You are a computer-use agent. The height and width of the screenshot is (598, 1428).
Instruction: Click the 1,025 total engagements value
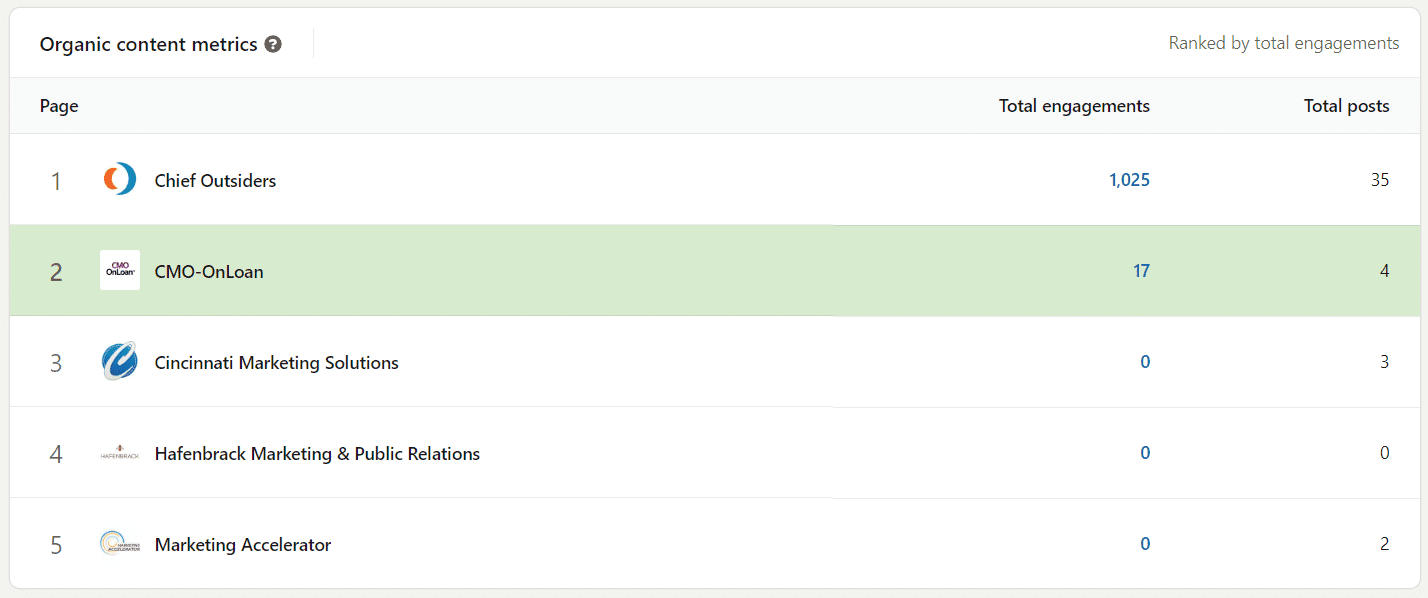pos(1129,180)
